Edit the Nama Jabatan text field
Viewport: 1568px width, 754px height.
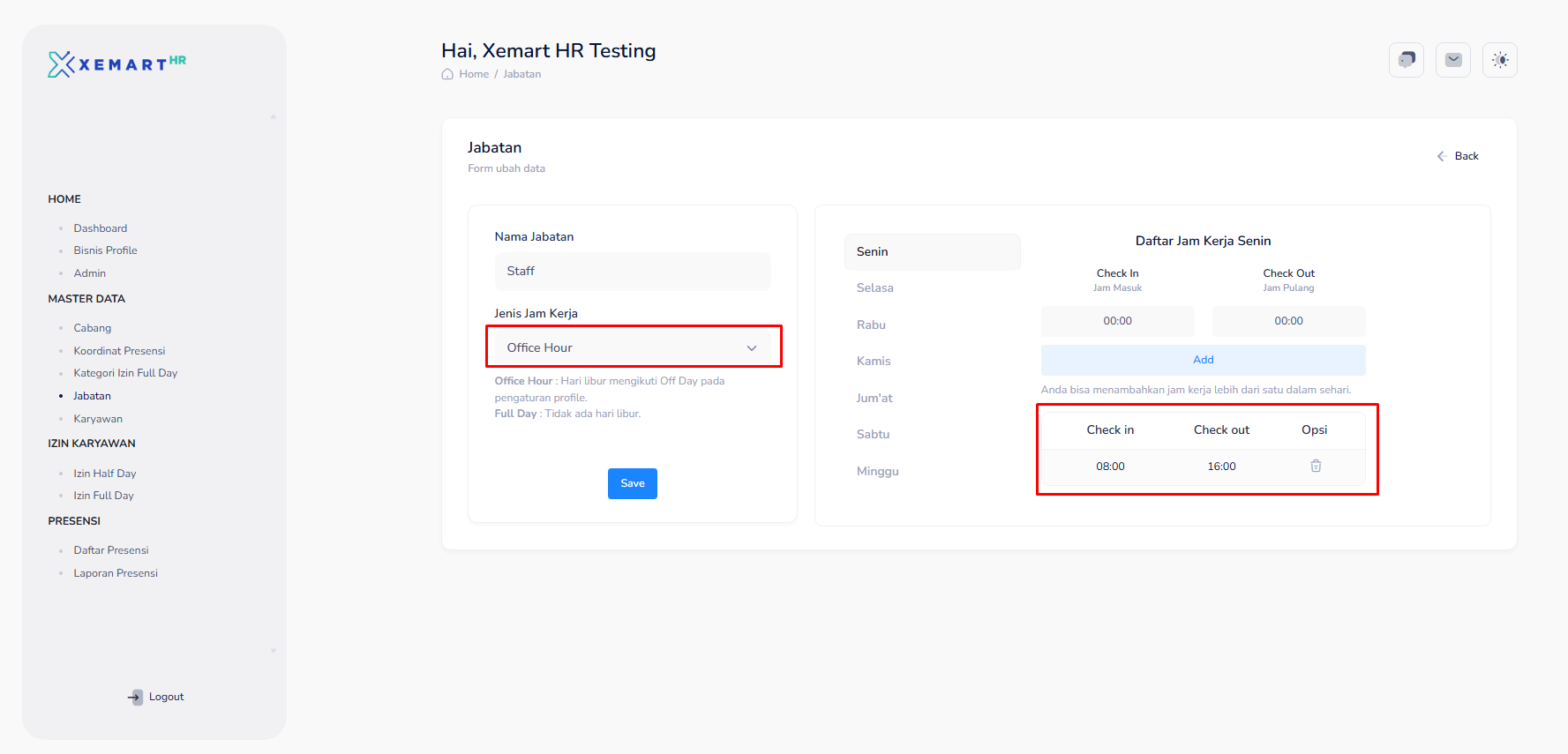click(x=632, y=272)
